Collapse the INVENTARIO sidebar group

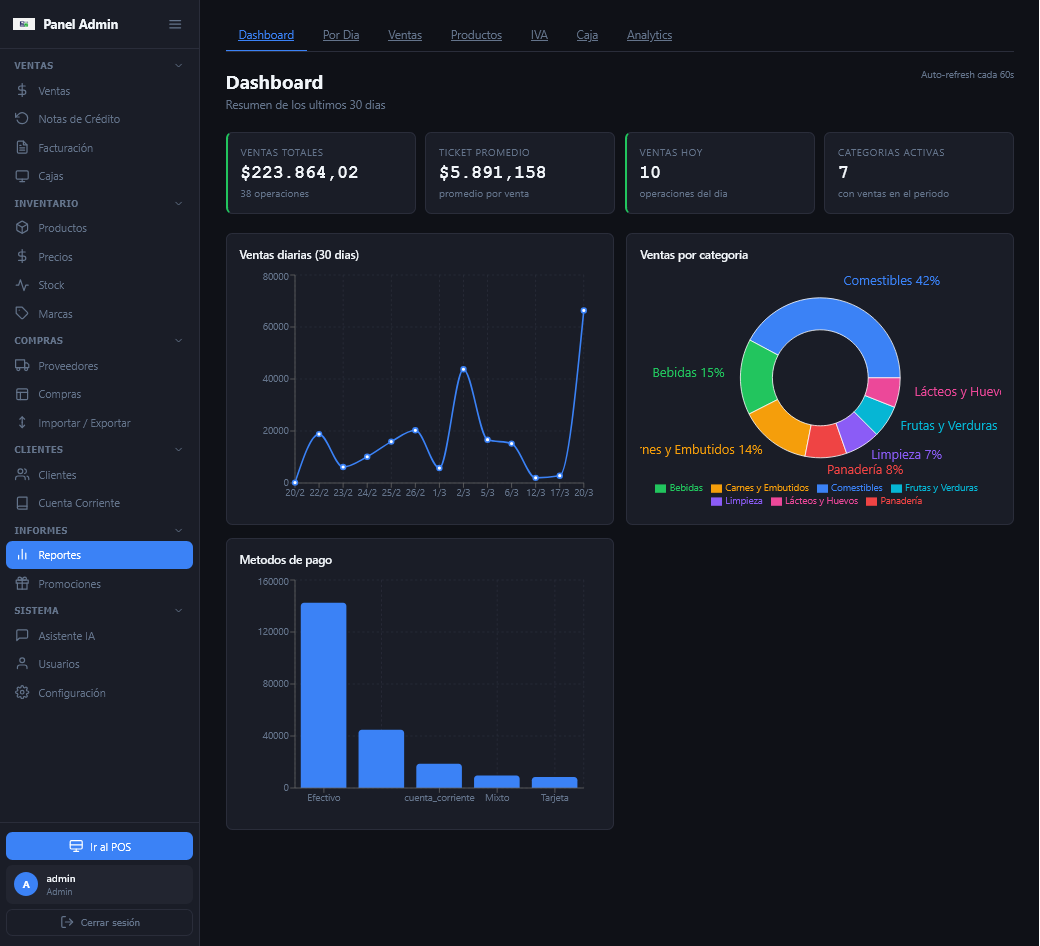pyautogui.click(x=178, y=203)
